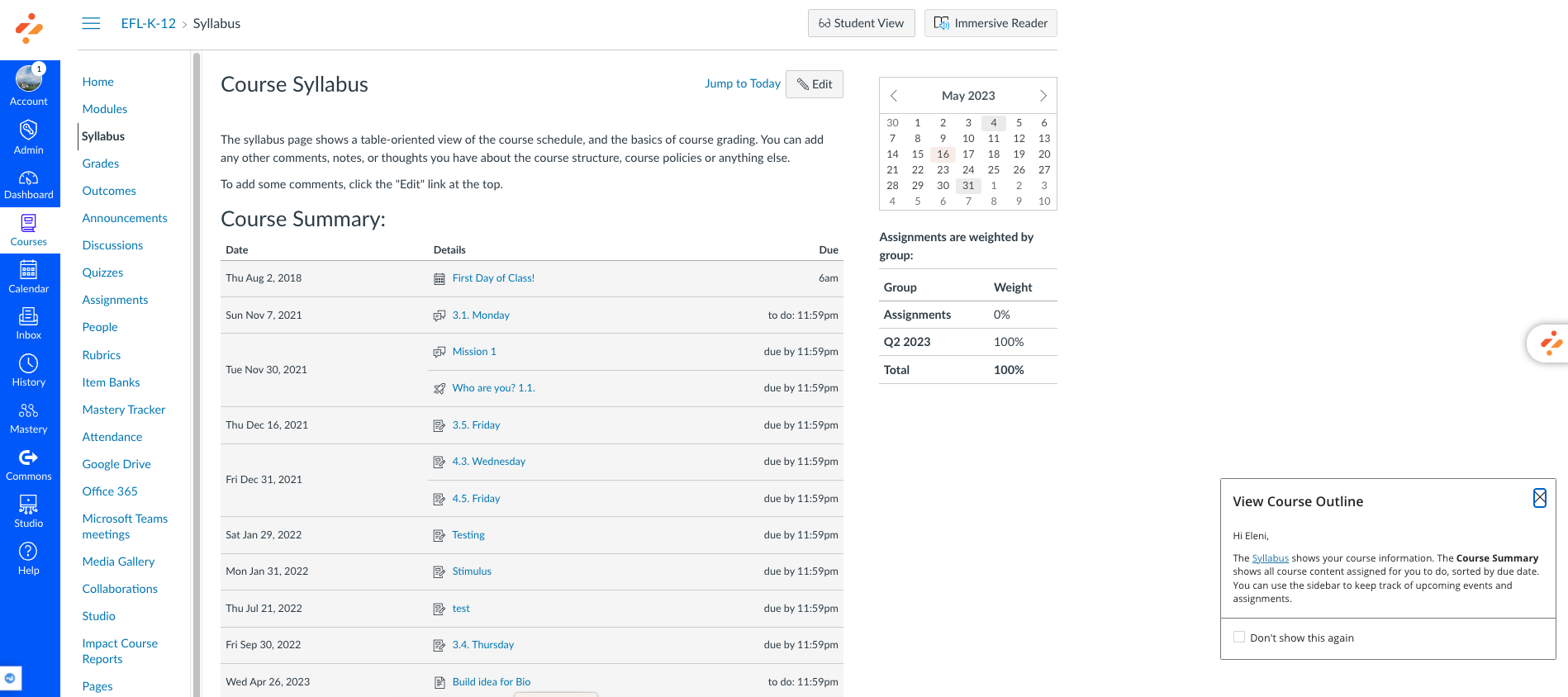
Task: Open the Inbox in global navigation
Action: (x=29, y=324)
